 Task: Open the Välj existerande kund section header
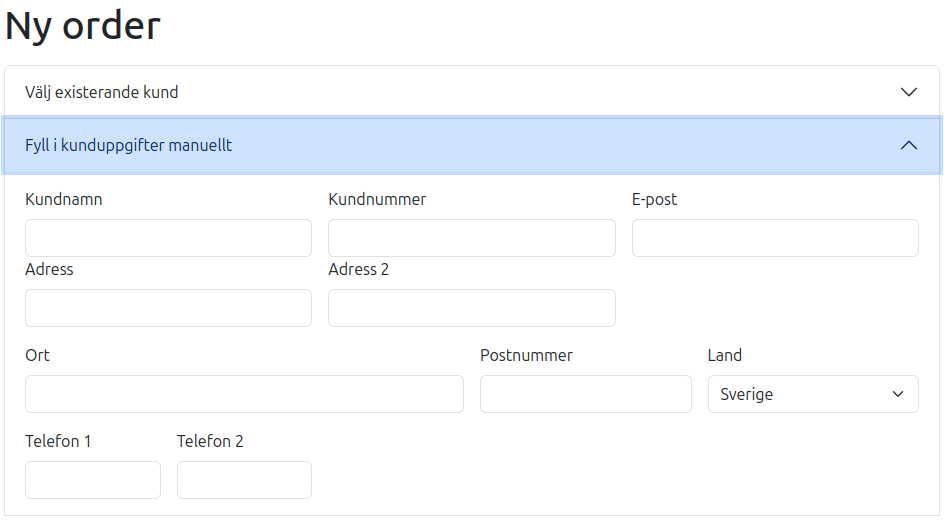point(102,92)
